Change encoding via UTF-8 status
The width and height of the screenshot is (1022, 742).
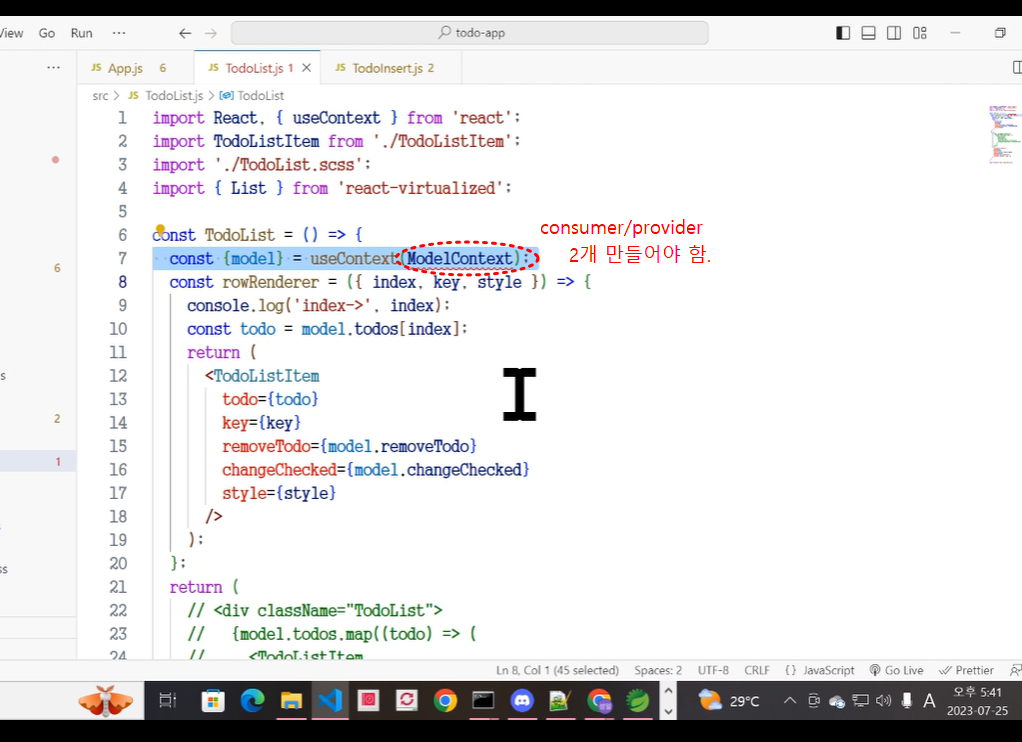coord(713,670)
